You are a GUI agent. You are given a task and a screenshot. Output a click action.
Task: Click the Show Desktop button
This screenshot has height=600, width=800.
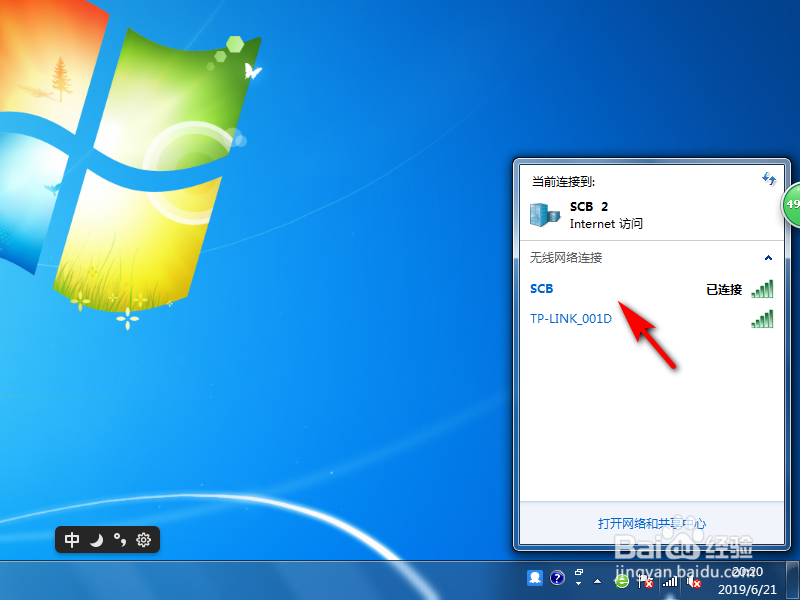tap(793, 581)
